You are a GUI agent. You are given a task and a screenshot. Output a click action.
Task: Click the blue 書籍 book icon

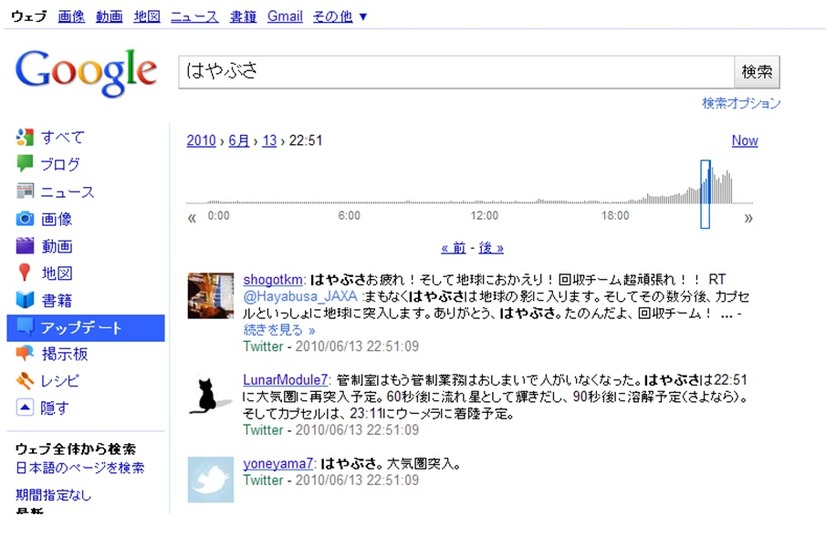(25, 300)
